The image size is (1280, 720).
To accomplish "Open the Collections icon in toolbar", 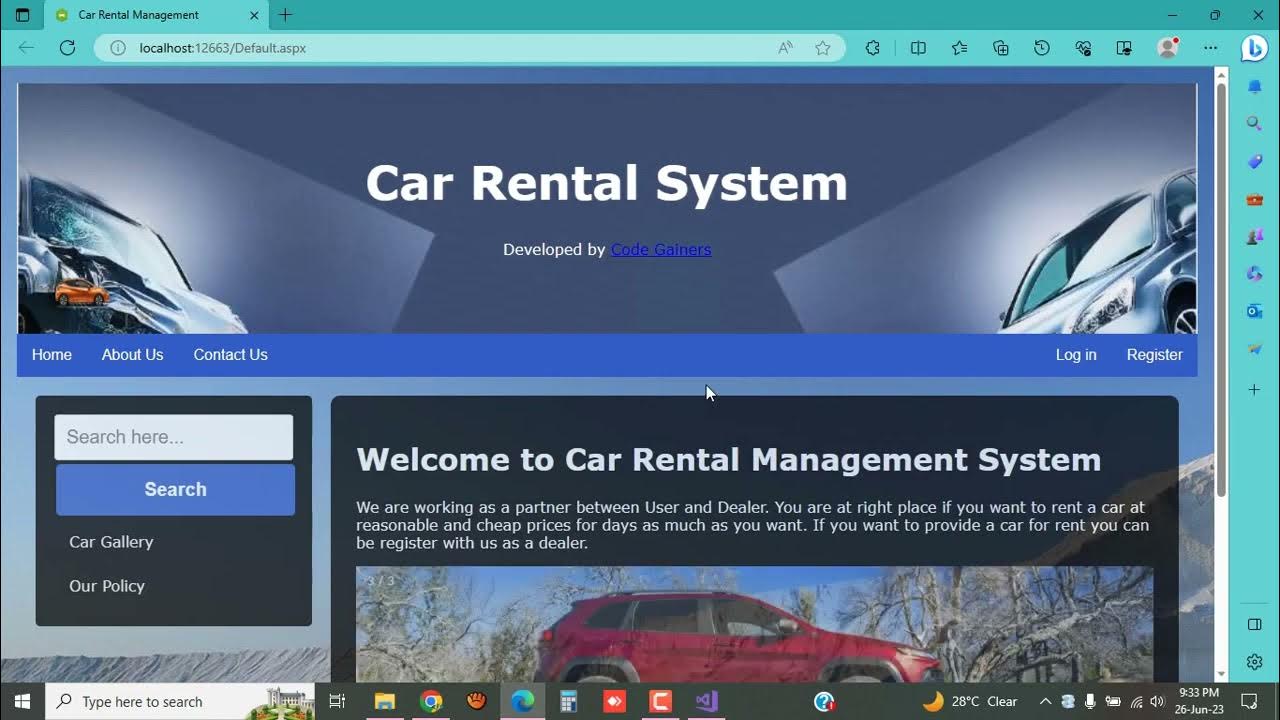I will pyautogui.click(x=1001, y=48).
